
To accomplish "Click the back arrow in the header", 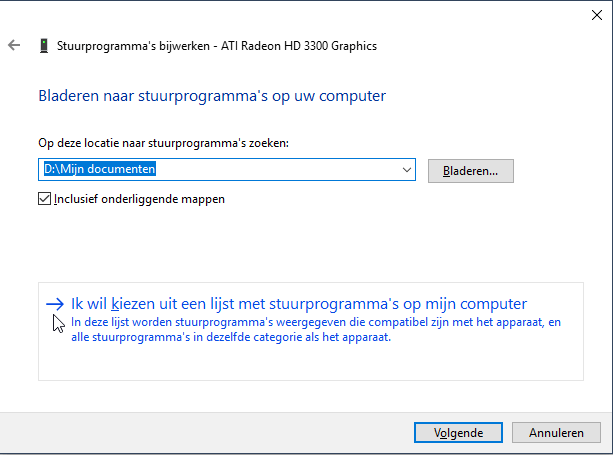I will coord(14,46).
